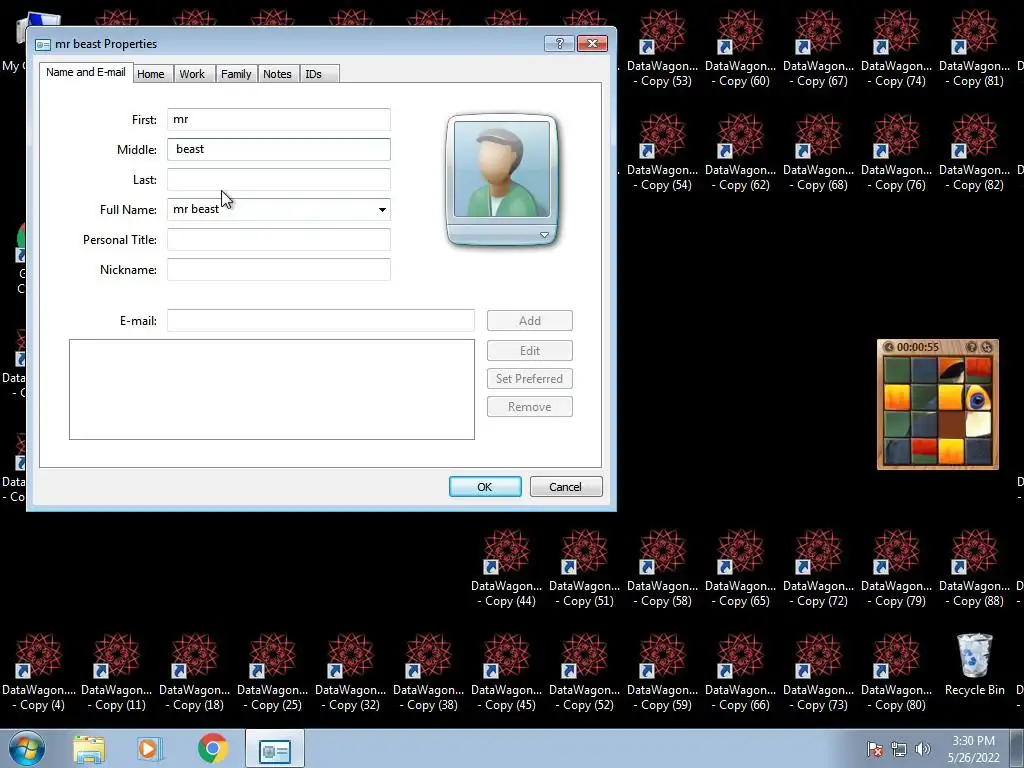This screenshot has height=768, width=1024.
Task: Open the Recycle Bin icon
Action: point(974,665)
